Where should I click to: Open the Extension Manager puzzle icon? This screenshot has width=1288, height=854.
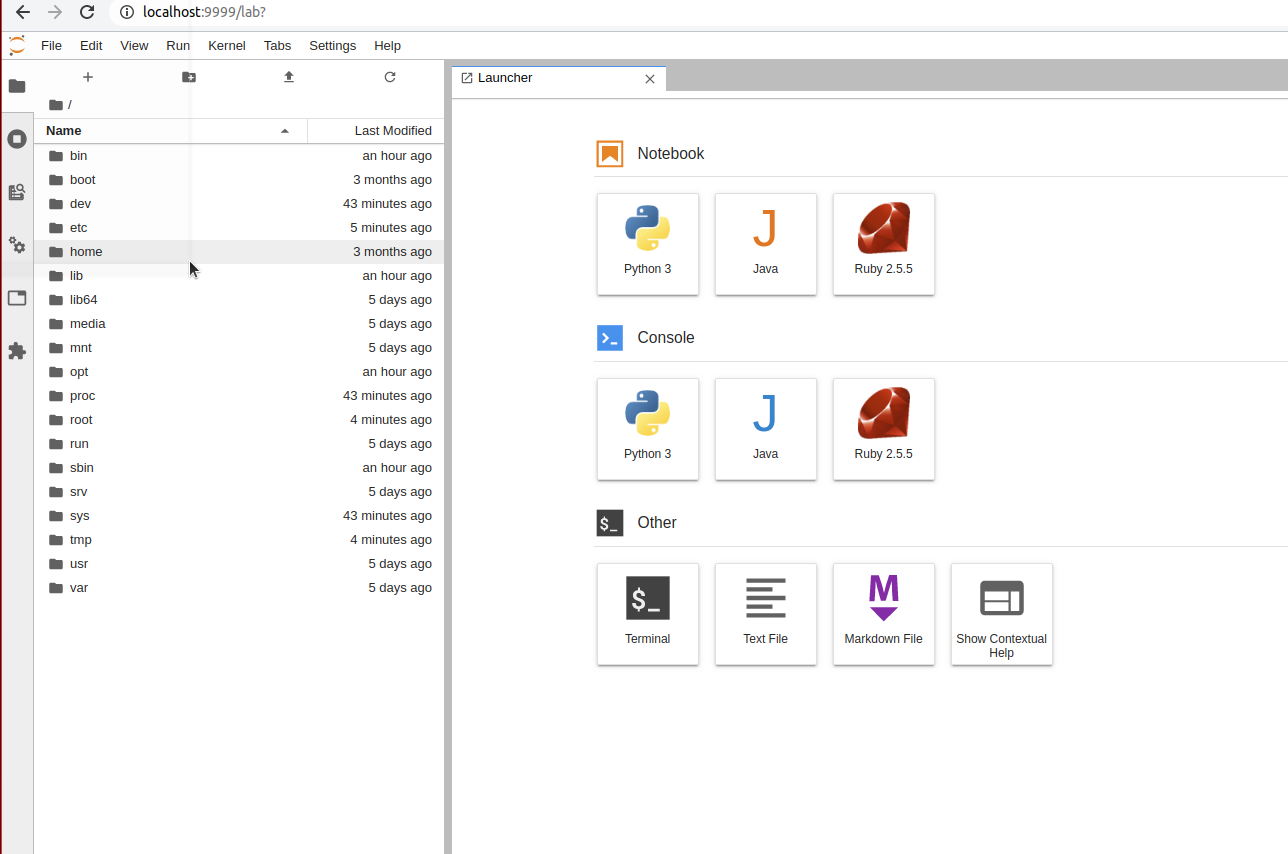(16, 351)
